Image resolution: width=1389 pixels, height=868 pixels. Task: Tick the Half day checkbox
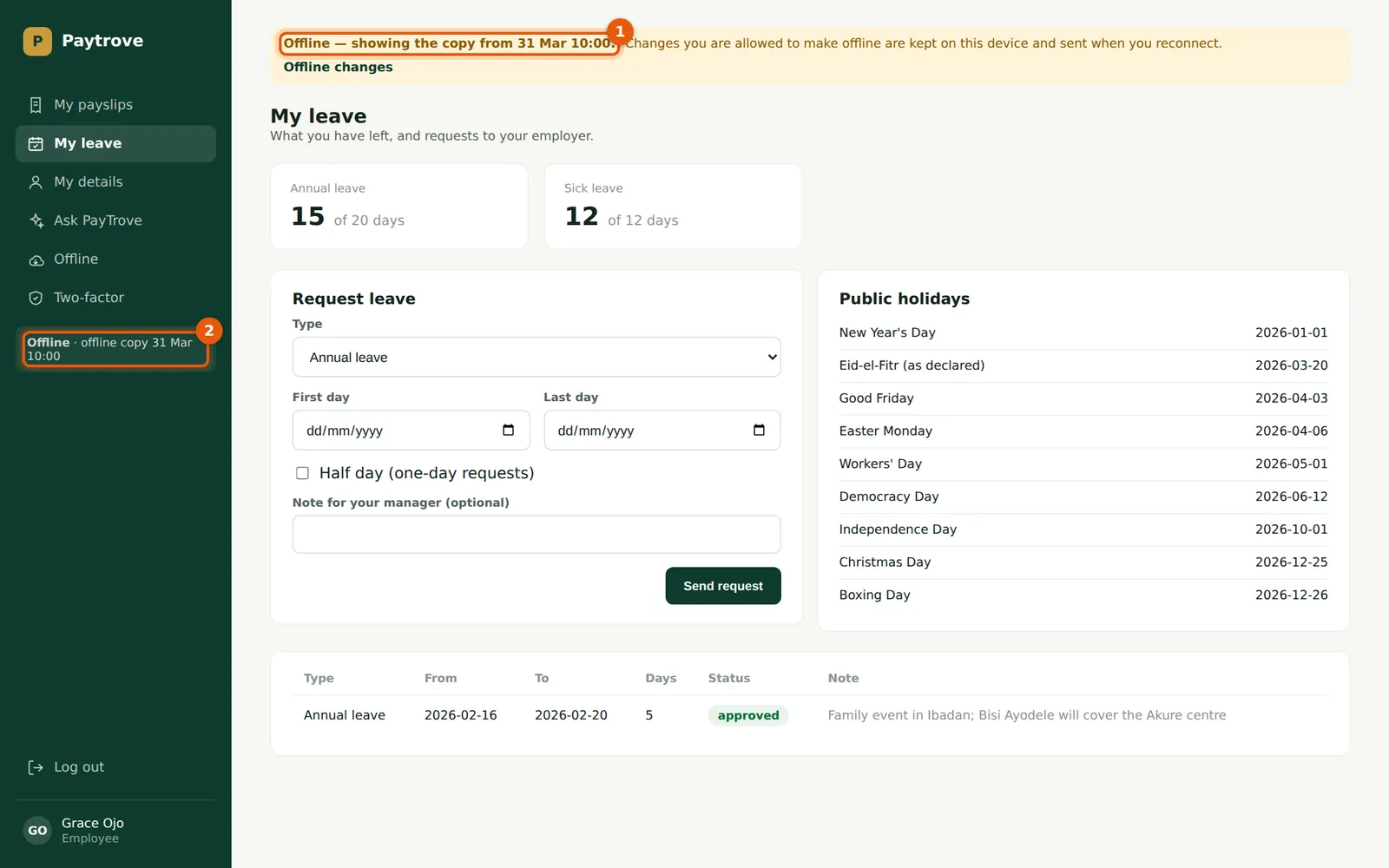click(x=302, y=473)
